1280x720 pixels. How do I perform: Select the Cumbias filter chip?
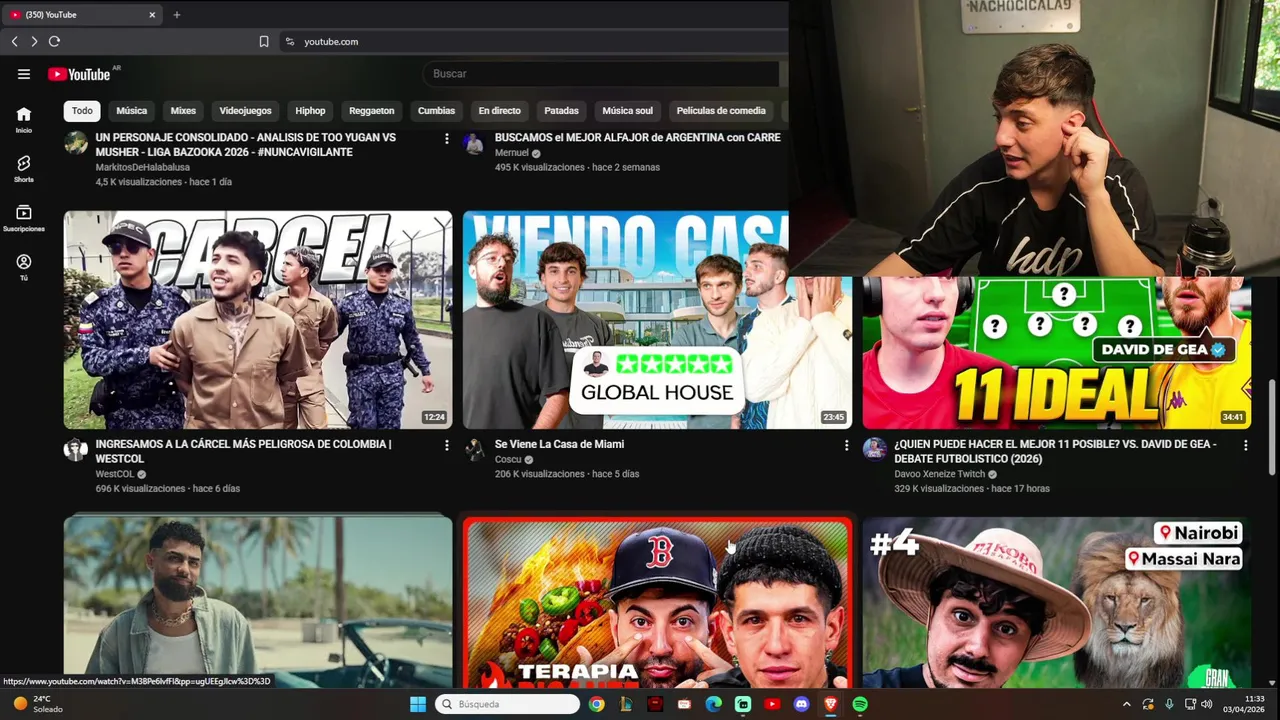[436, 111]
